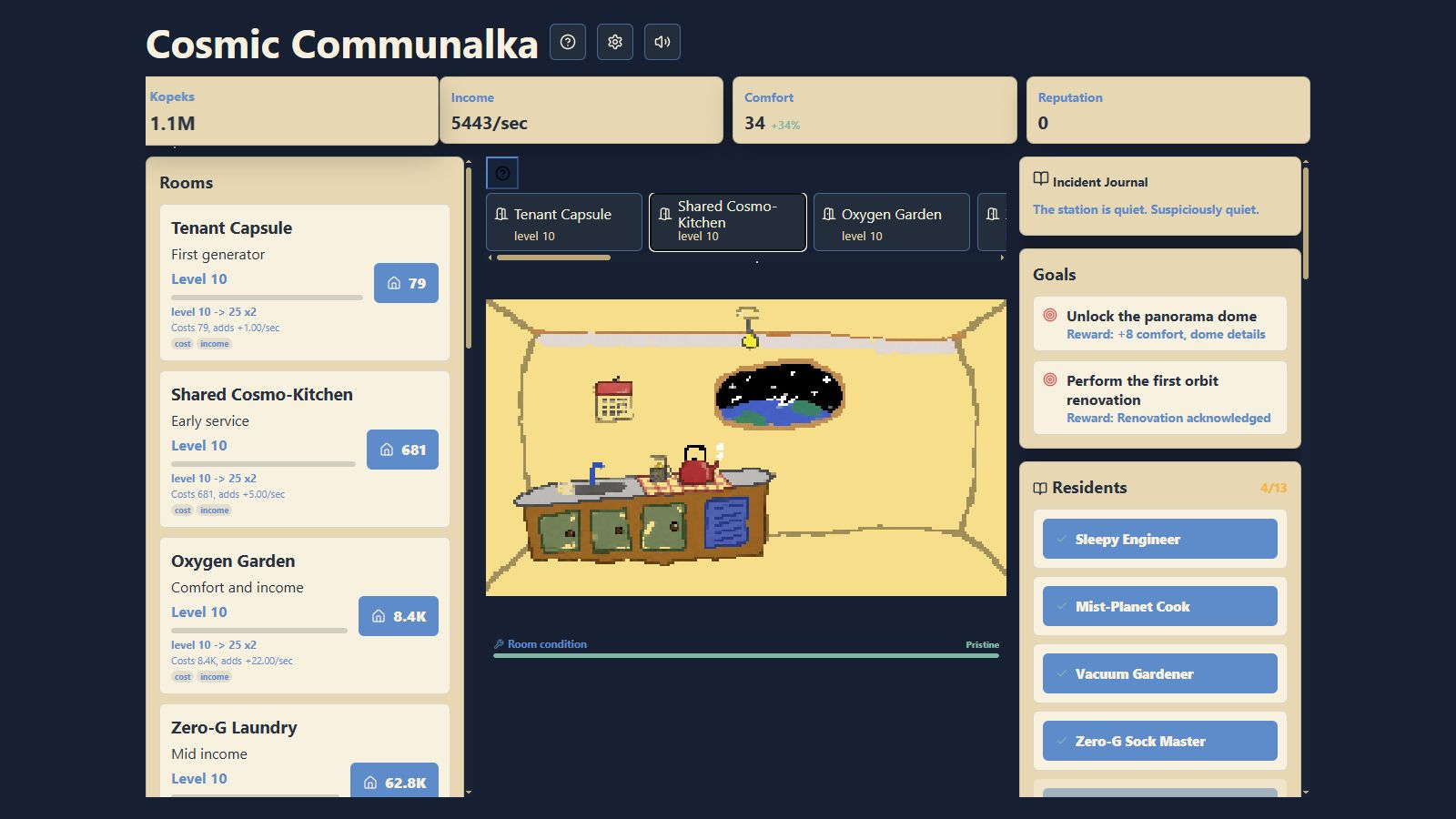
Task: Click the Income 5443/sec stat card
Action: tap(581, 110)
